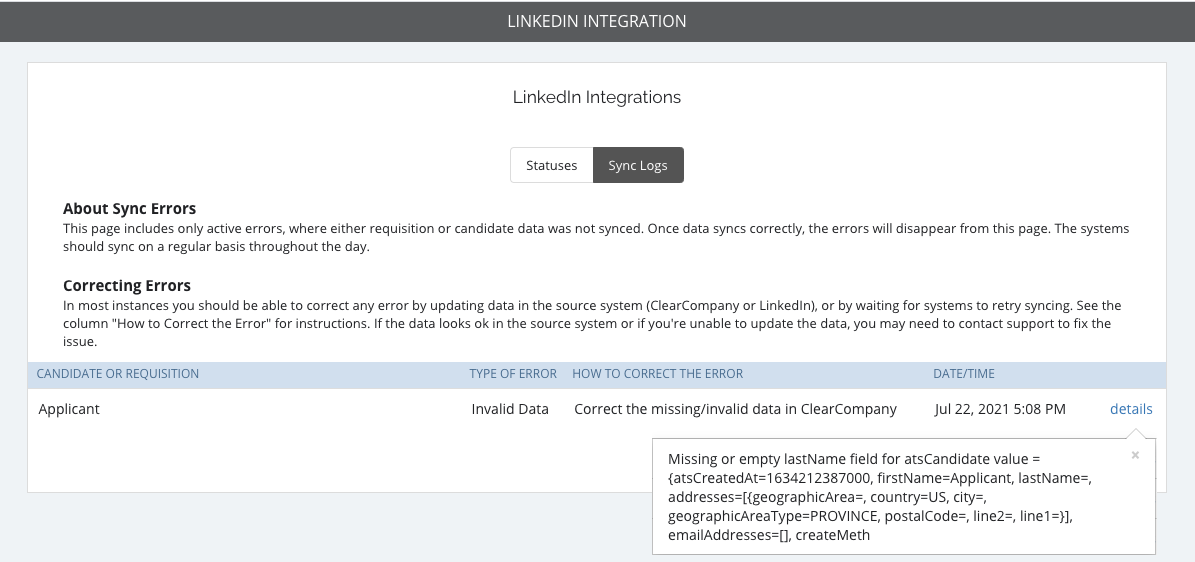Sort by Candidate or Requisition column header
This screenshot has width=1195, height=562.
pyautogui.click(x=117, y=374)
